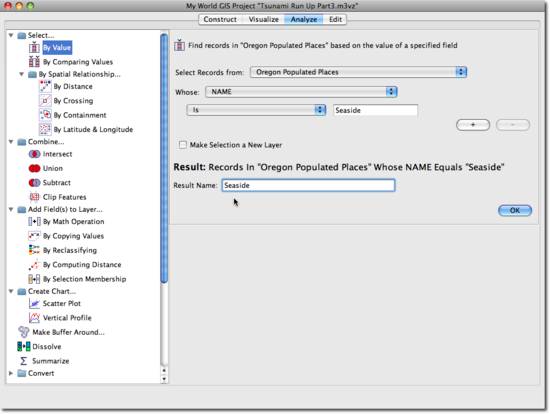
Task: Click the By Copying Values icon
Action: [34, 236]
